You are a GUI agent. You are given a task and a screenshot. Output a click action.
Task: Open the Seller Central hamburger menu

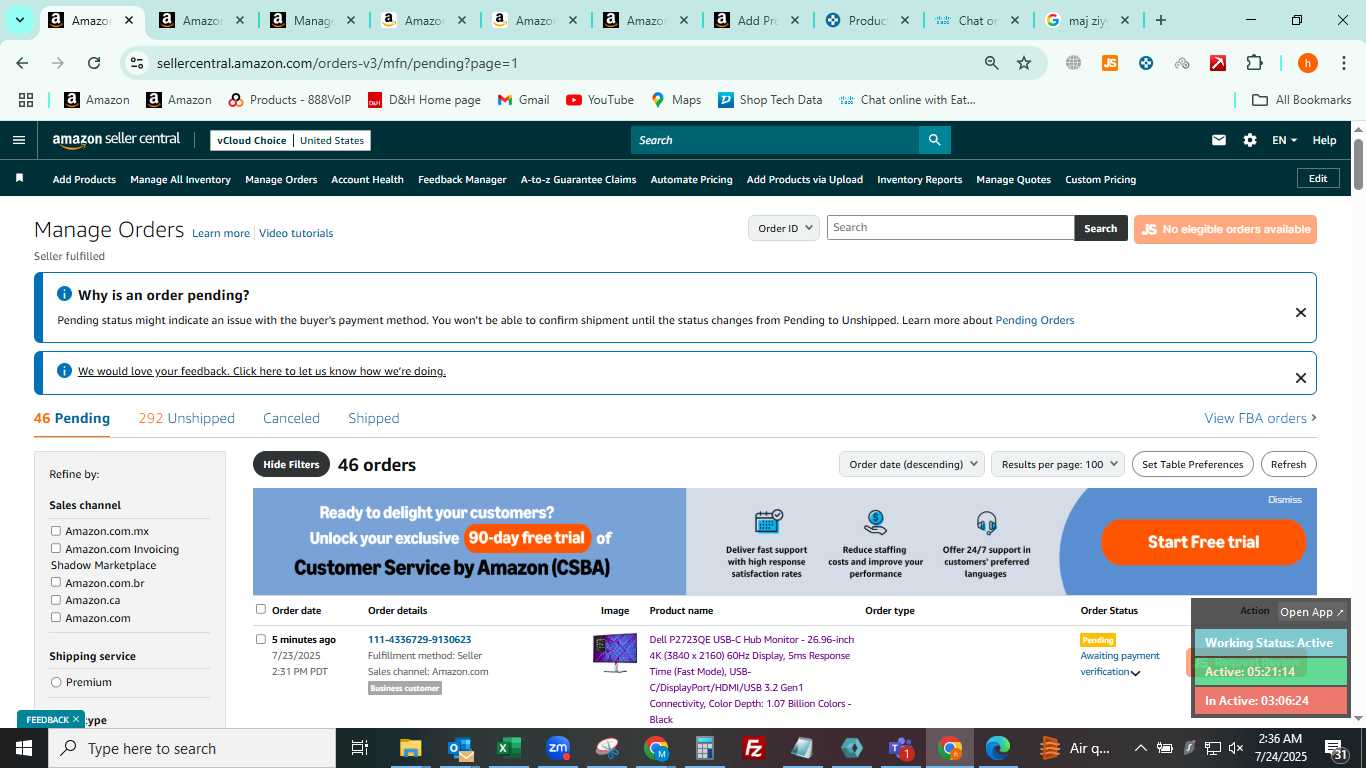tap(18, 140)
